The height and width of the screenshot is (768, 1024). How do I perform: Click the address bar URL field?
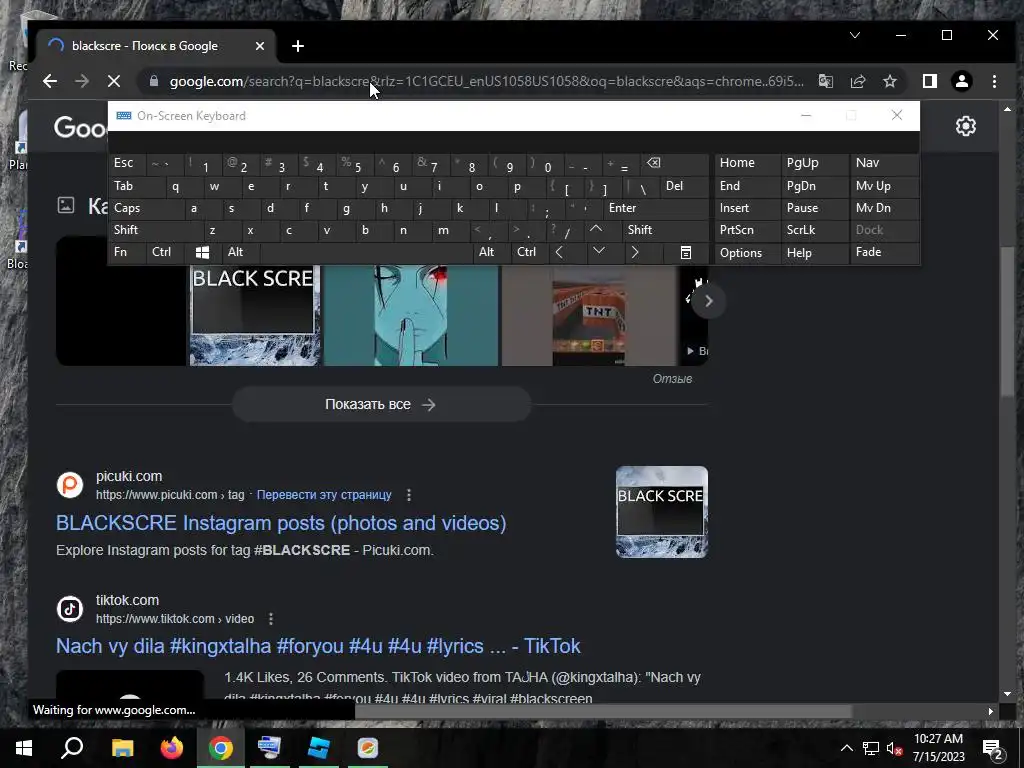[486, 81]
